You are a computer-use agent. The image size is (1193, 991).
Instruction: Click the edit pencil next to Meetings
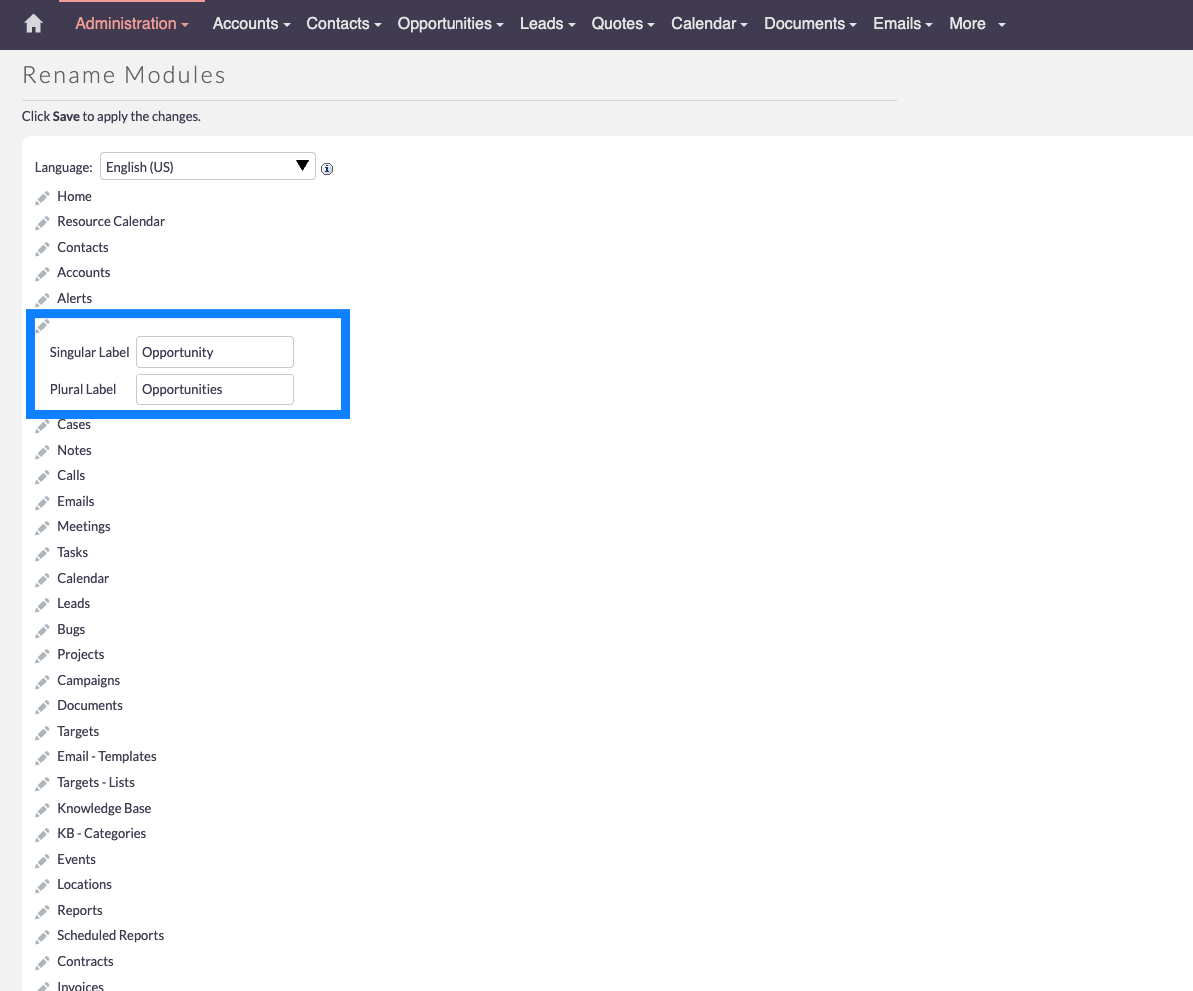coord(42,527)
